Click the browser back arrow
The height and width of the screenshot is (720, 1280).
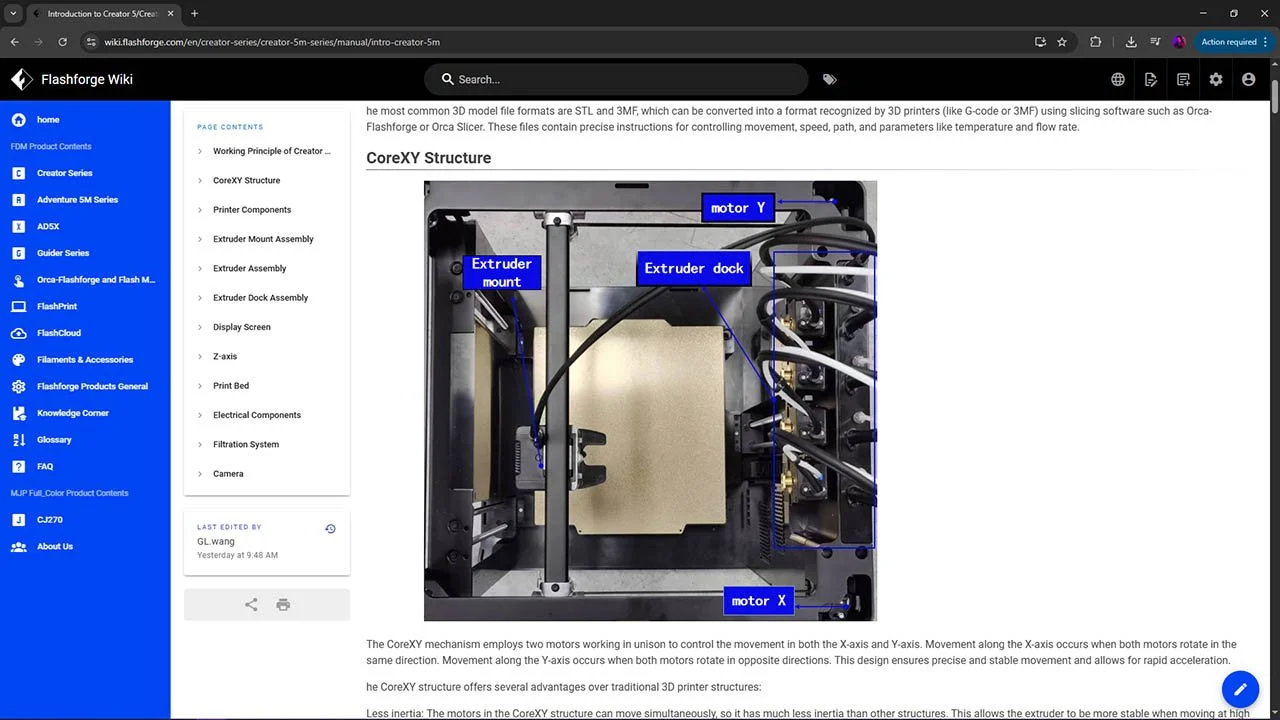pos(14,42)
